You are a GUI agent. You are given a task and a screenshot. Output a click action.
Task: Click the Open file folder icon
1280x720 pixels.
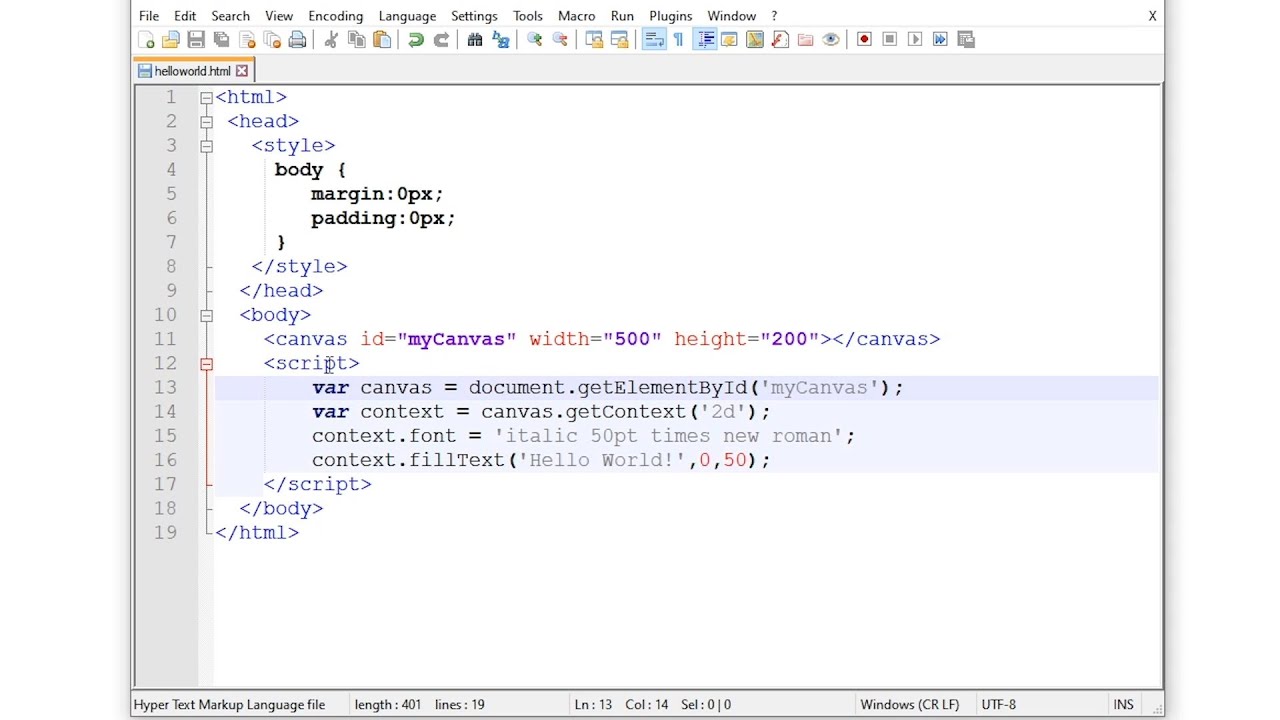[171, 39]
